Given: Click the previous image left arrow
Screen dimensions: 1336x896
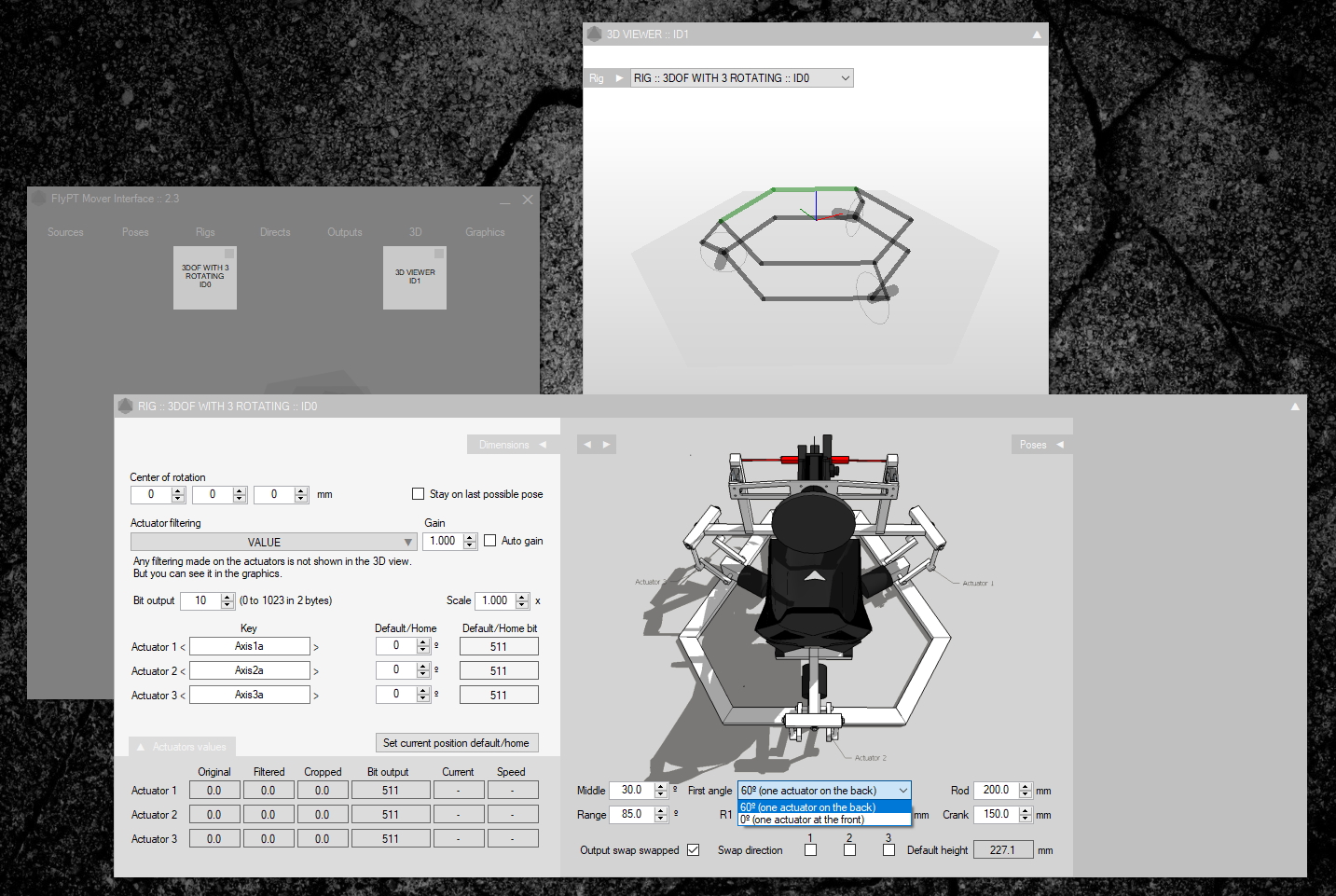Looking at the screenshot, I should [x=587, y=445].
